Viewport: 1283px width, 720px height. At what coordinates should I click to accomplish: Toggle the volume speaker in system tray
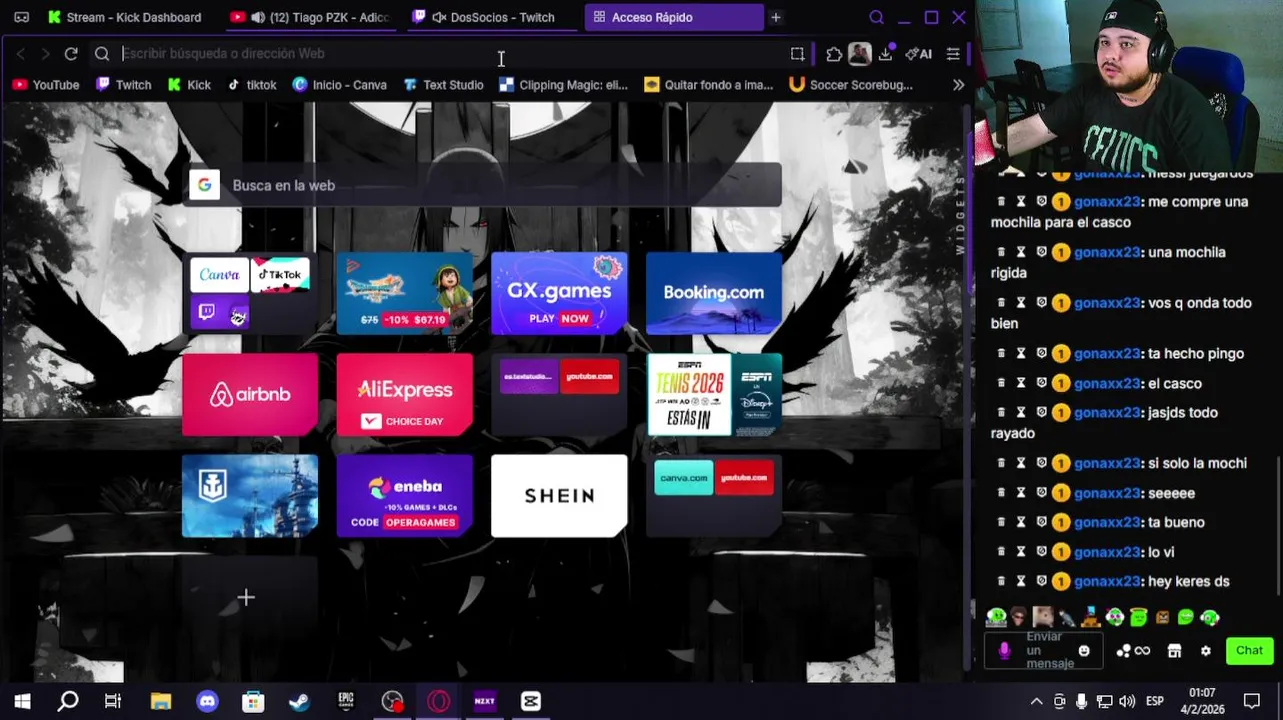(x=1127, y=702)
